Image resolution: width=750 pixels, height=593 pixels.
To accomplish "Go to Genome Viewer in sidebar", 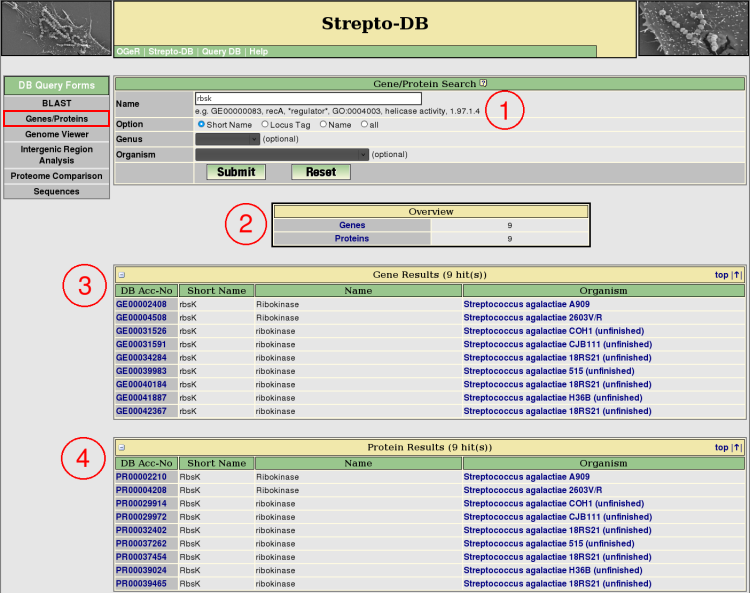I will pos(56,133).
